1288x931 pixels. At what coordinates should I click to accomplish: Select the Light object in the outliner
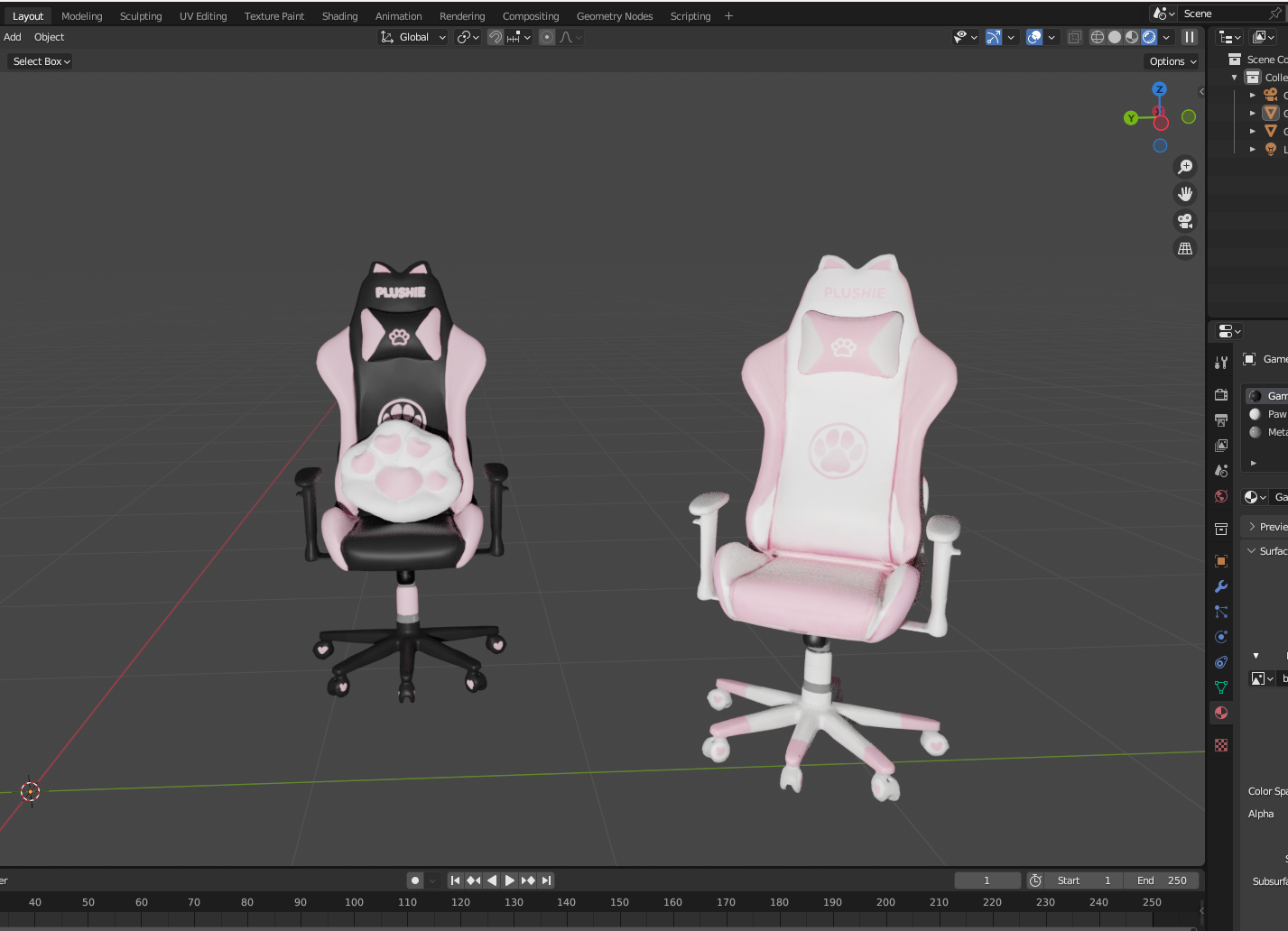pyautogui.click(x=1271, y=149)
